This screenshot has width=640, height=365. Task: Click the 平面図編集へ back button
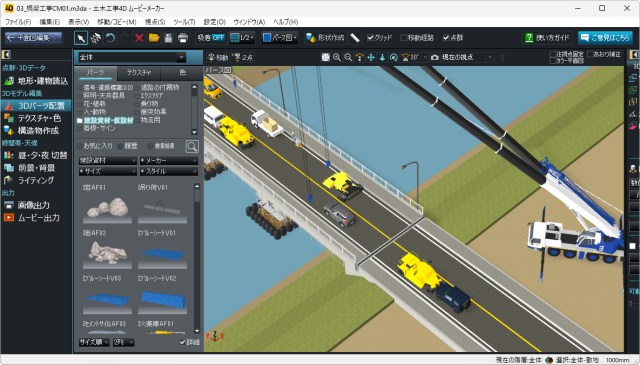[x=33, y=38]
